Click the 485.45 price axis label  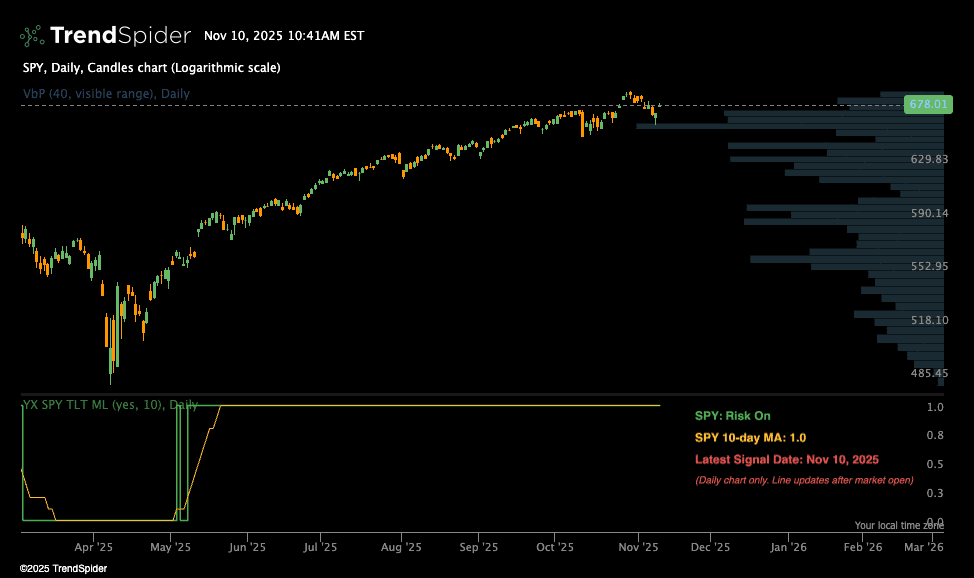(x=929, y=373)
